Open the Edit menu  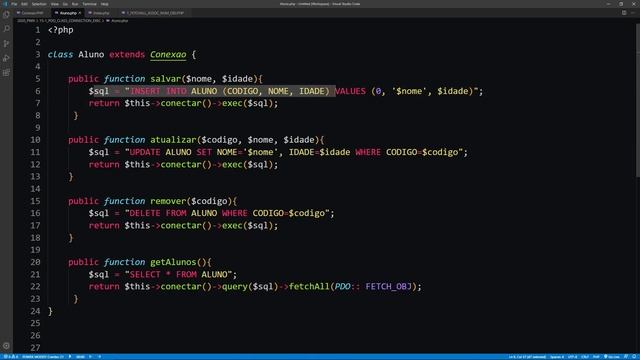point(24,4)
